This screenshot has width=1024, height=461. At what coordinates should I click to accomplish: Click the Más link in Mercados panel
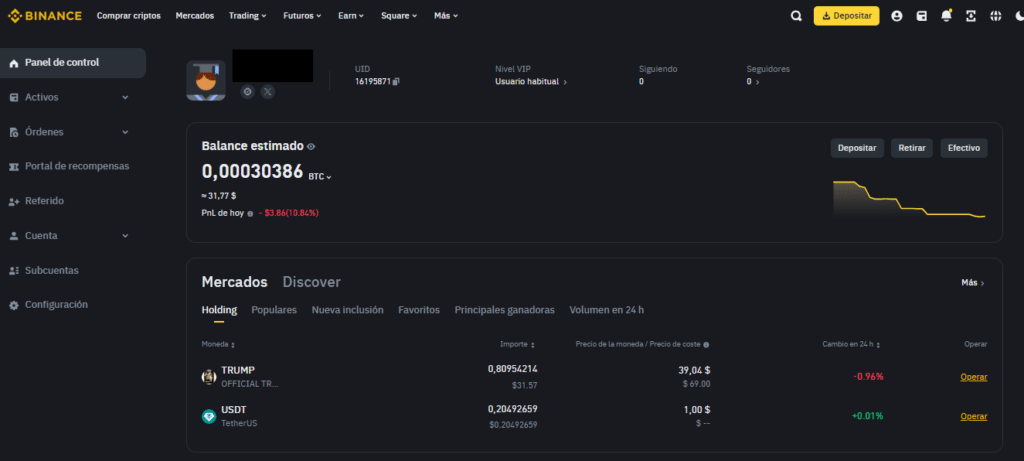pos(973,283)
